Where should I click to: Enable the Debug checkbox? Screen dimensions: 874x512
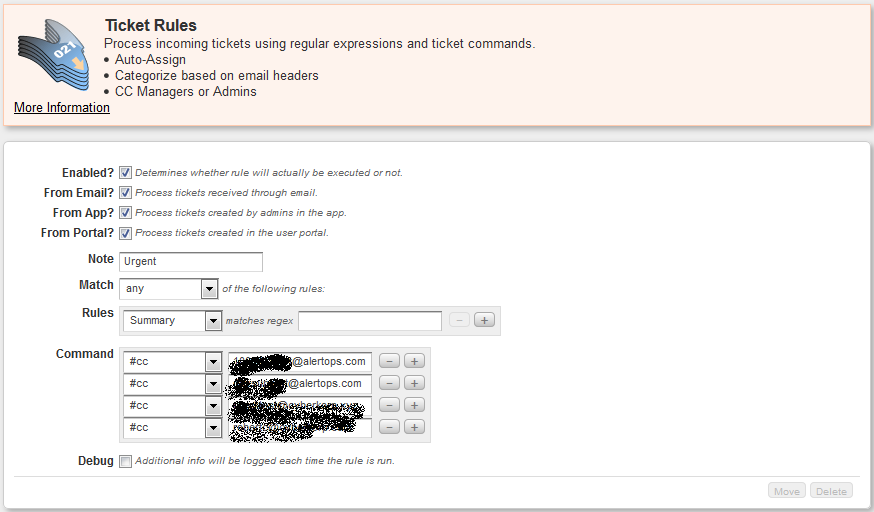[126, 461]
